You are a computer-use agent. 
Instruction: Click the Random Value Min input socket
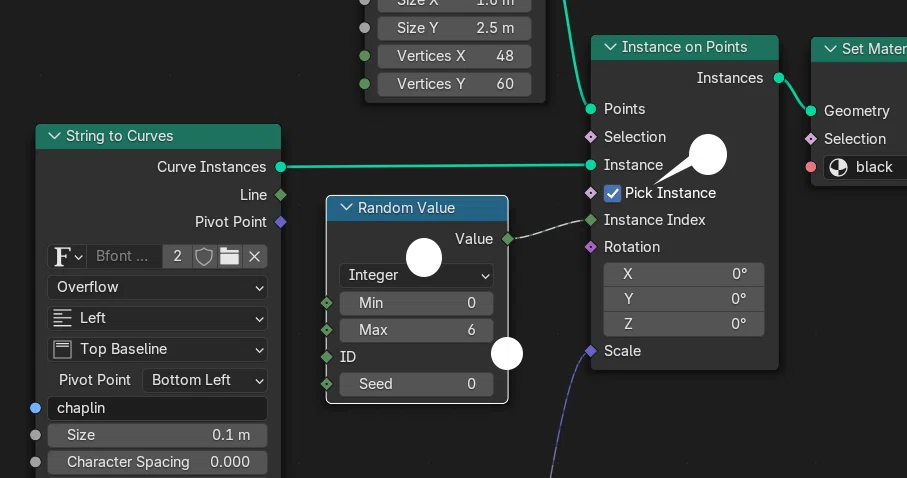pos(326,303)
